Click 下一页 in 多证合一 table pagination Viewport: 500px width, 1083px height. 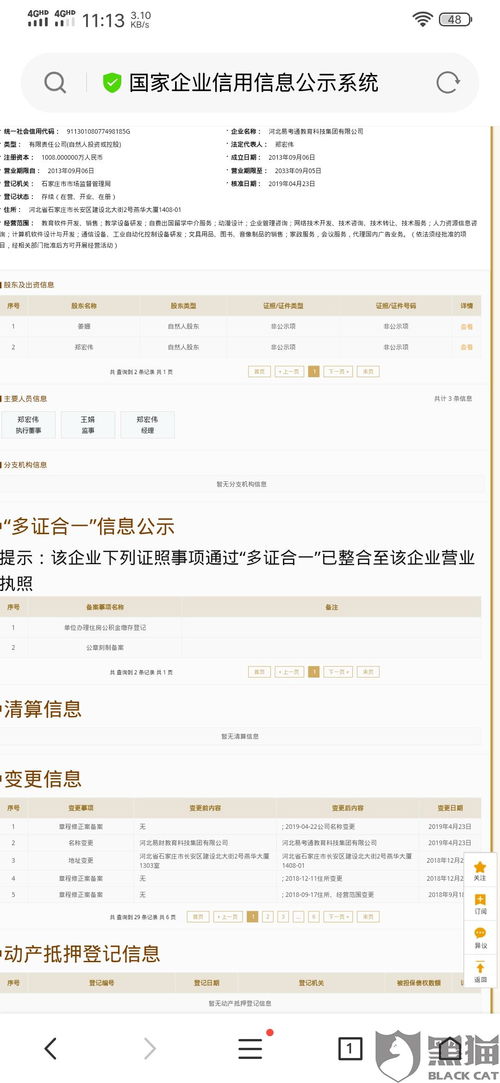pyautogui.click(x=338, y=671)
